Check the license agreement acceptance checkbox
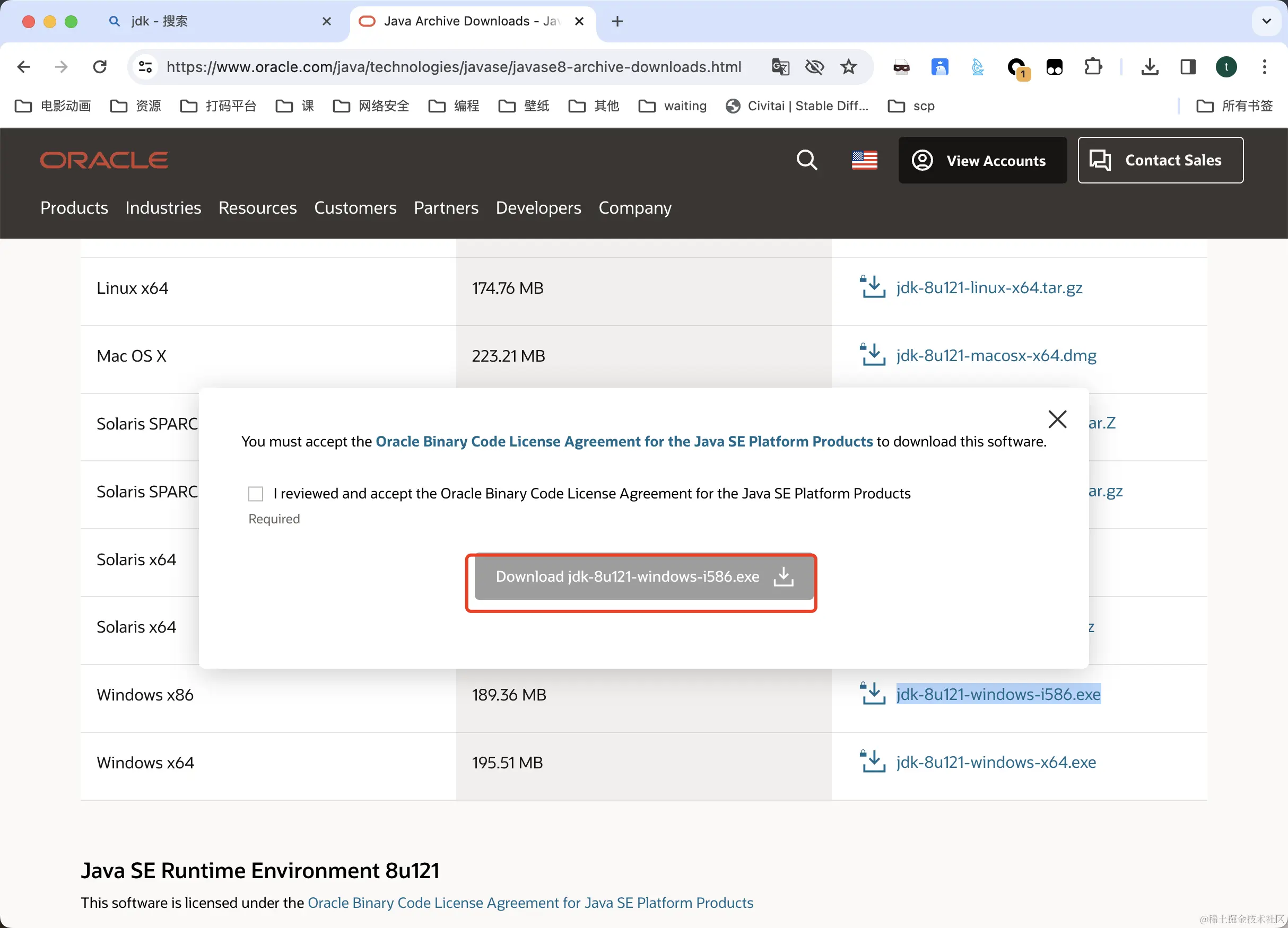The height and width of the screenshot is (928, 1288). click(x=256, y=494)
